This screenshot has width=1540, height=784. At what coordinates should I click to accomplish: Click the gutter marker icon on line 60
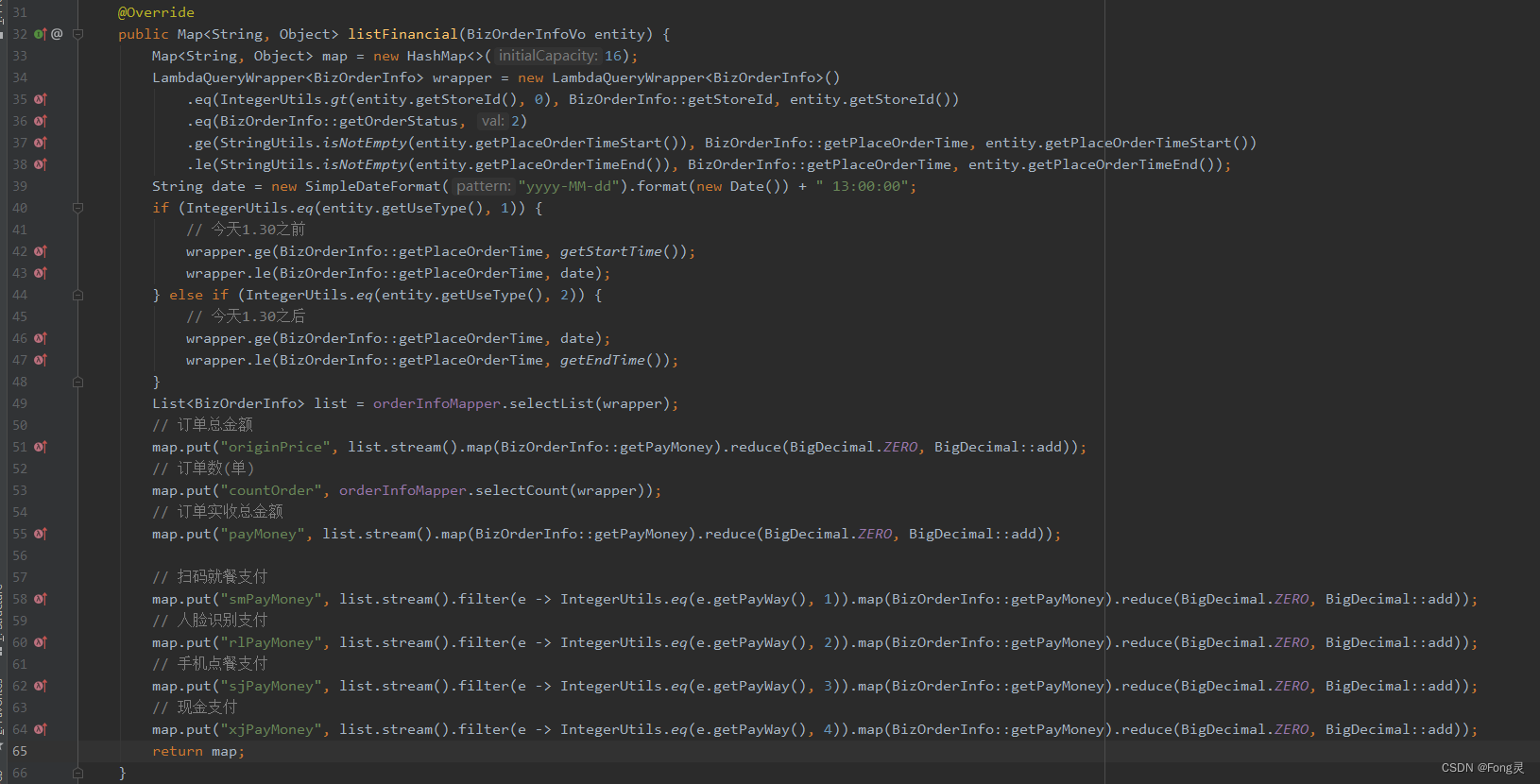point(41,642)
